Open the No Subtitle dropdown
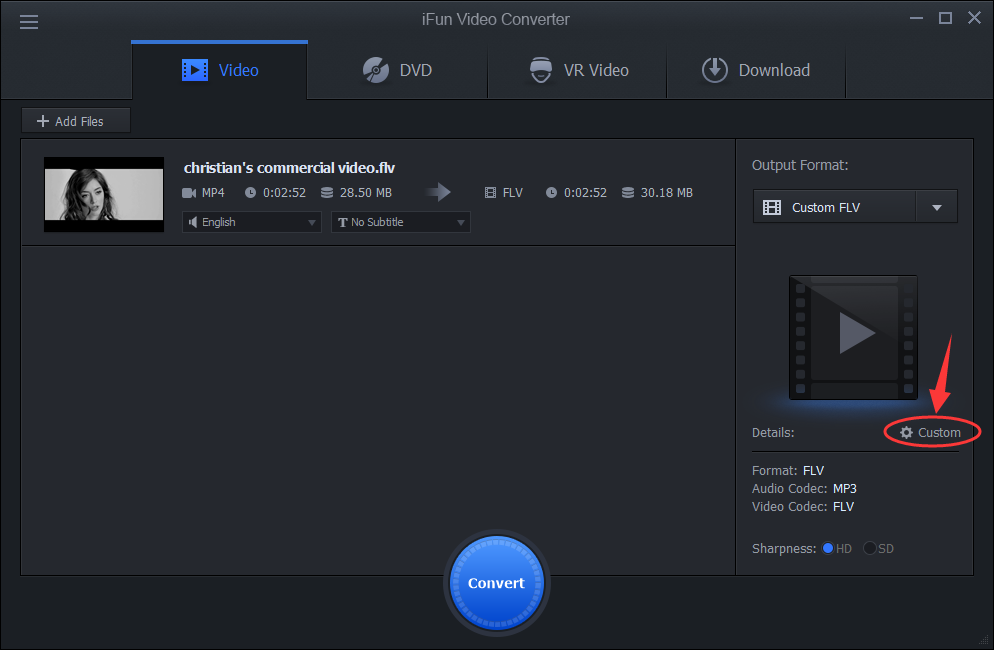This screenshot has height=650, width=994. click(x=401, y=222)
